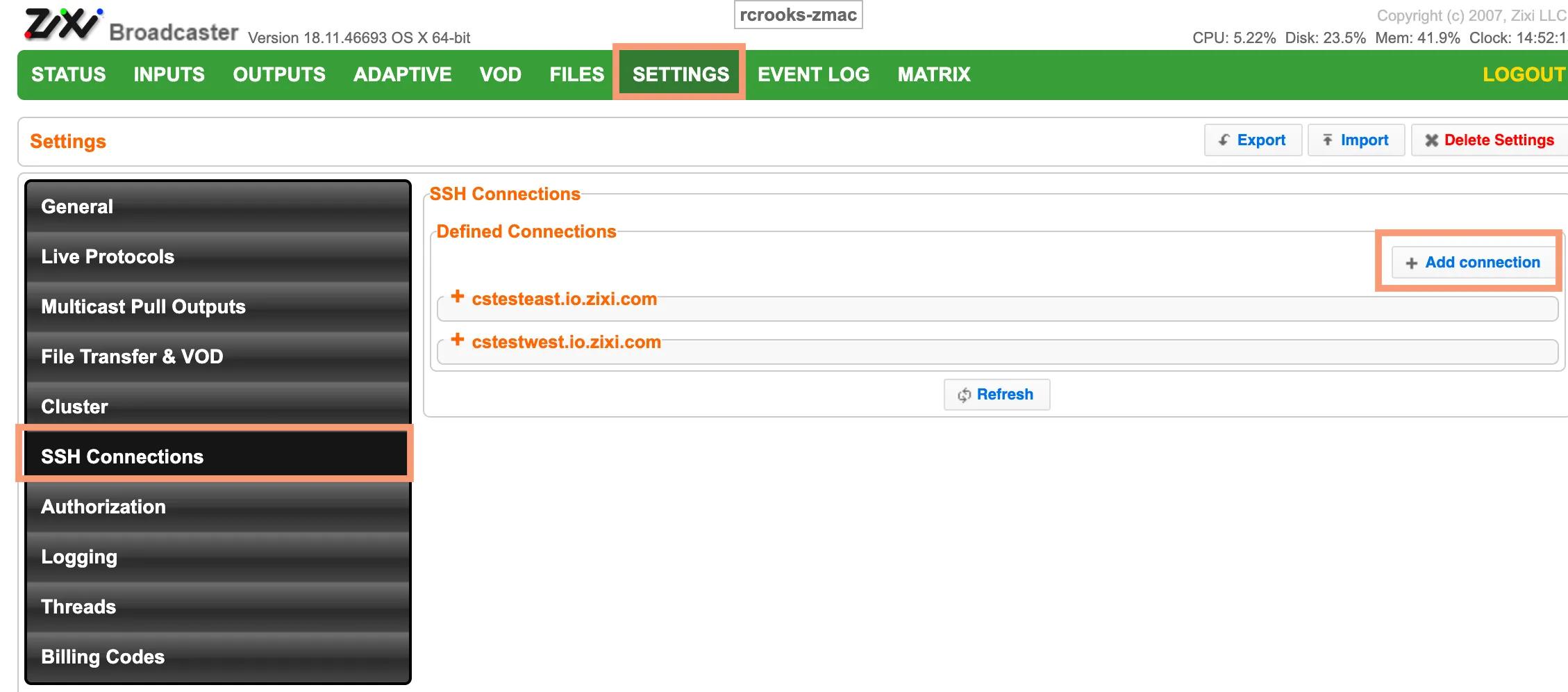
Task: Click the LOGOUT link
Action: (1524, 74)
